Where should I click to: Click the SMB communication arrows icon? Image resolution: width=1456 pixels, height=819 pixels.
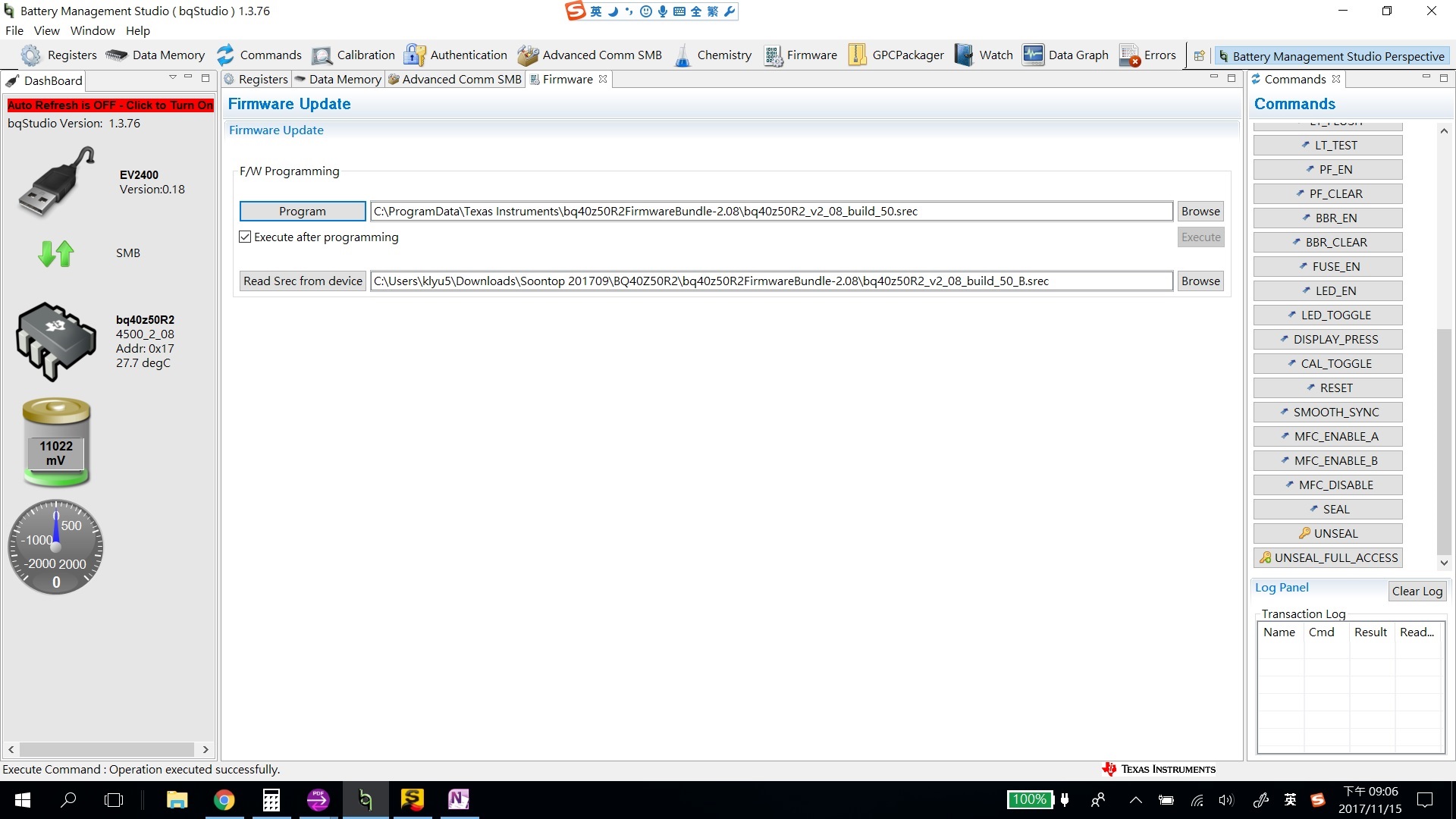pos(55,253)
